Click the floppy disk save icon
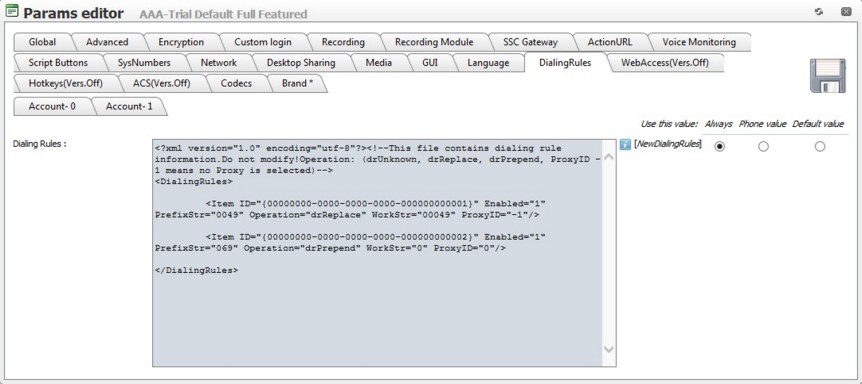The width and height of the screenshot is (862, 384). (x=827, y=75)
